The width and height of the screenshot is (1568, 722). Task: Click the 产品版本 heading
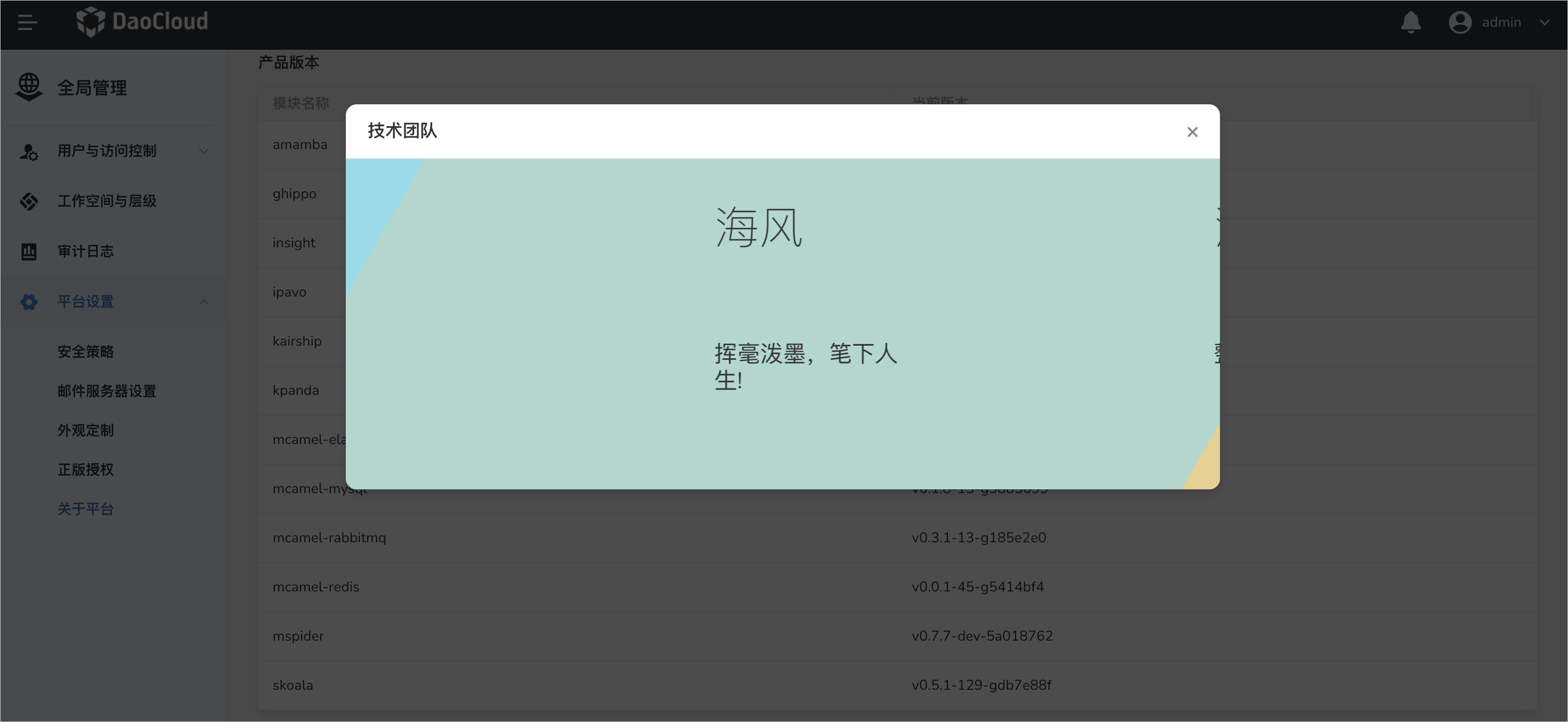coord(288,62)
